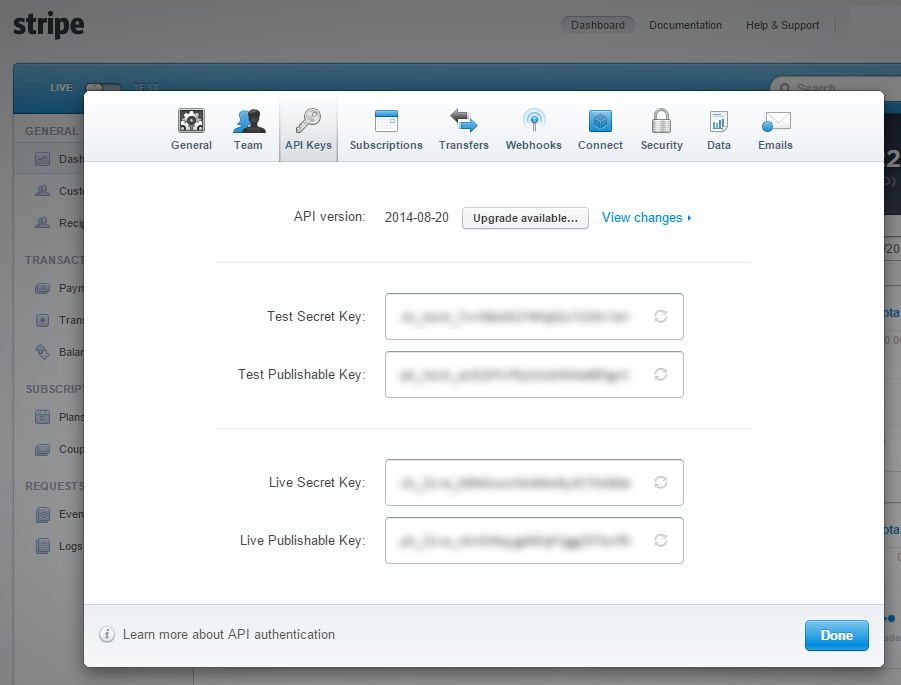Open Help & Support in top navigation
901x685 pixels.
coord(782,25)
